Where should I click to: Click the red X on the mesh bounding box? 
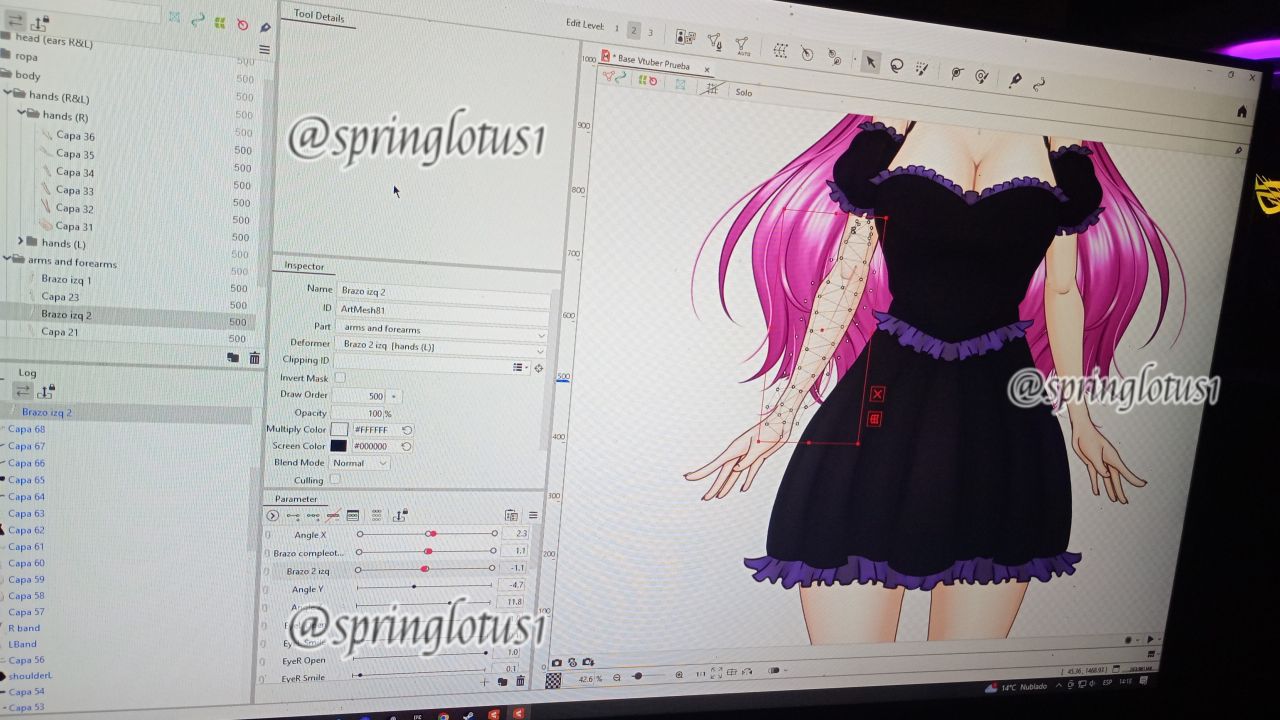point(877,394)
